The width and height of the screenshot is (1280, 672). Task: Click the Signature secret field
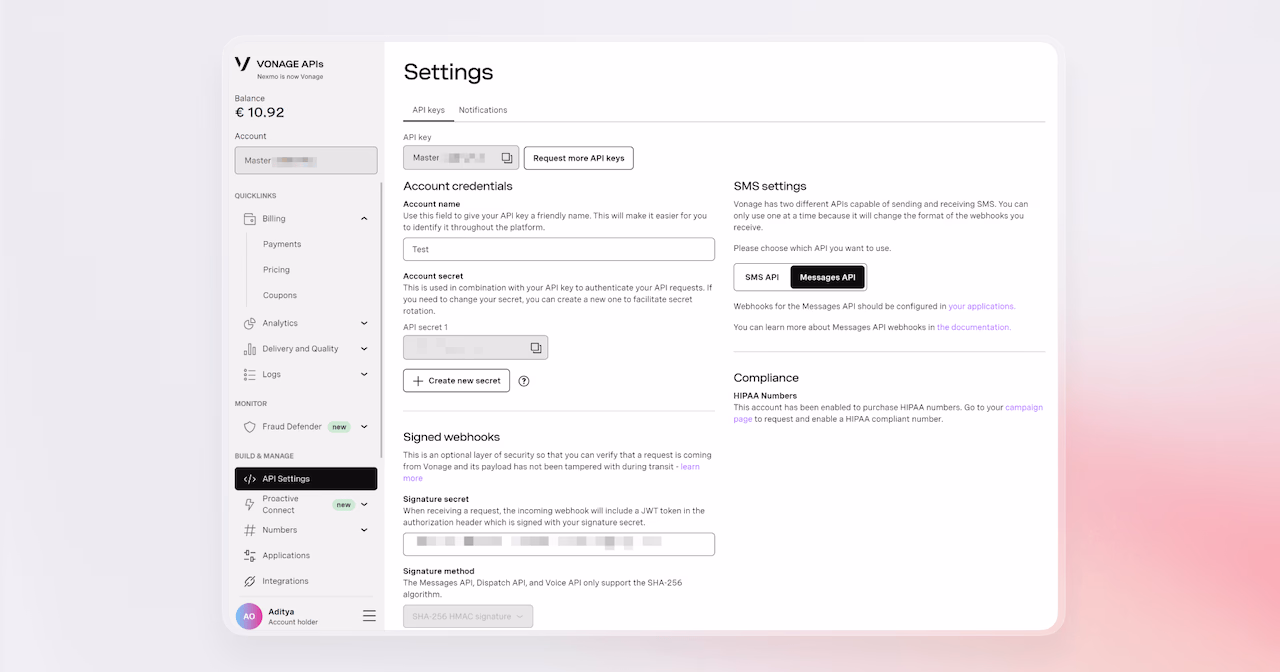(x=559, y=544)
